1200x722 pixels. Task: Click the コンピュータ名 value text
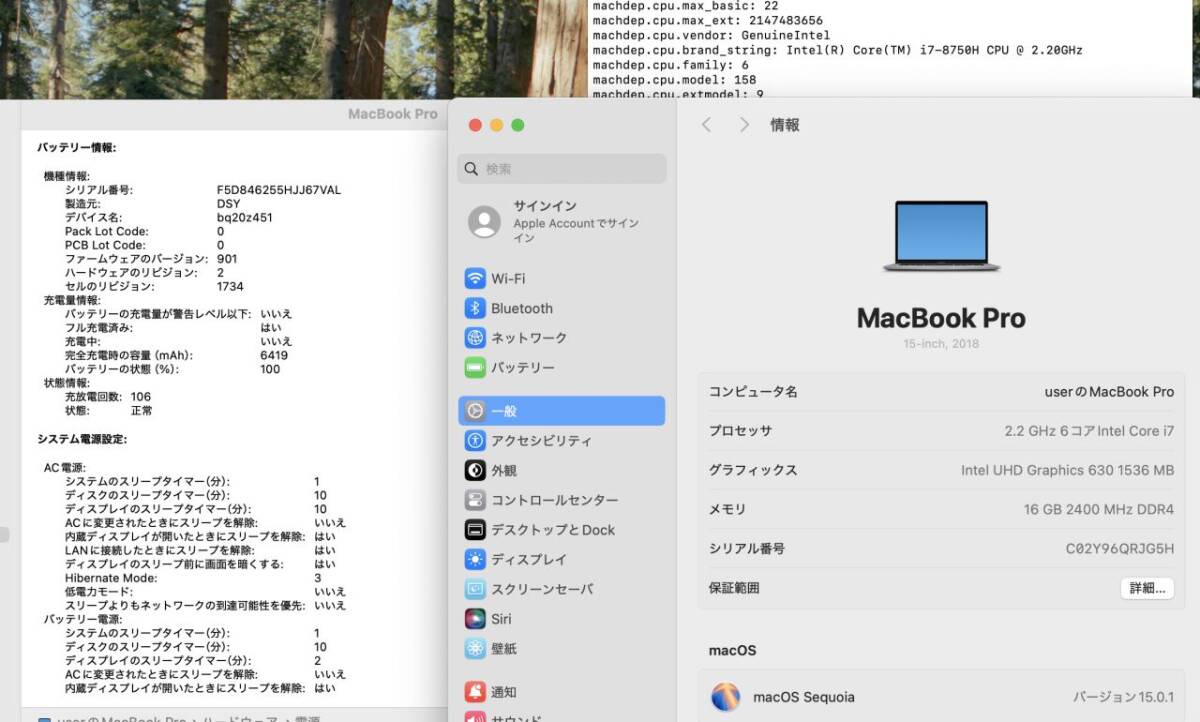tap(1109, 392)
